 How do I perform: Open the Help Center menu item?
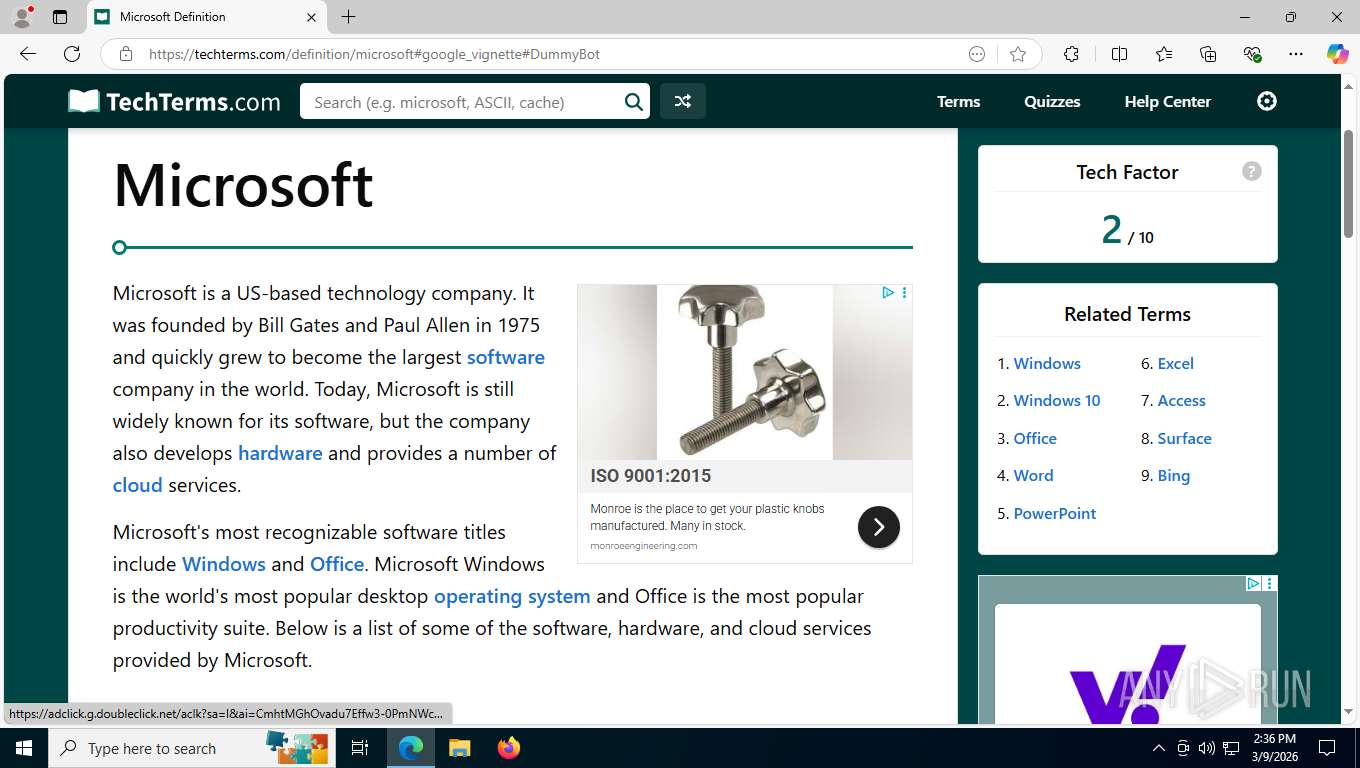[x=1167, y=101]
